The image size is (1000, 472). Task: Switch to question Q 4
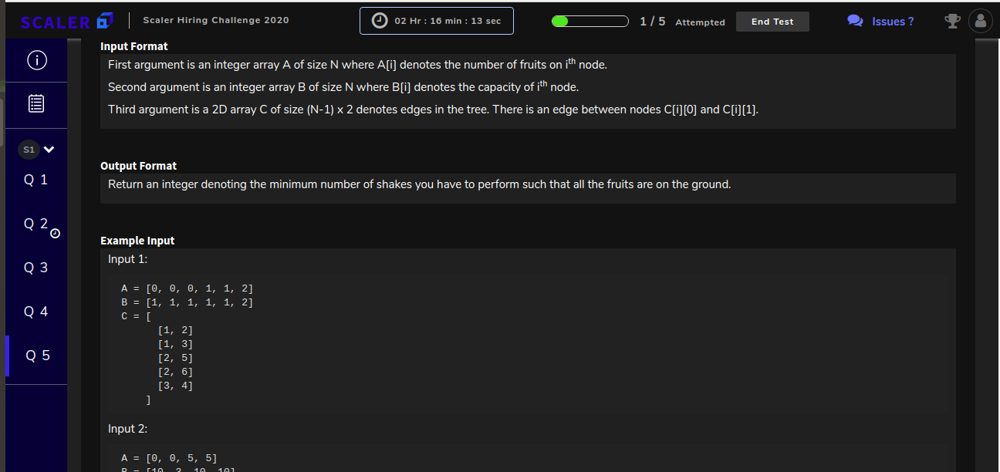point(36,311)
